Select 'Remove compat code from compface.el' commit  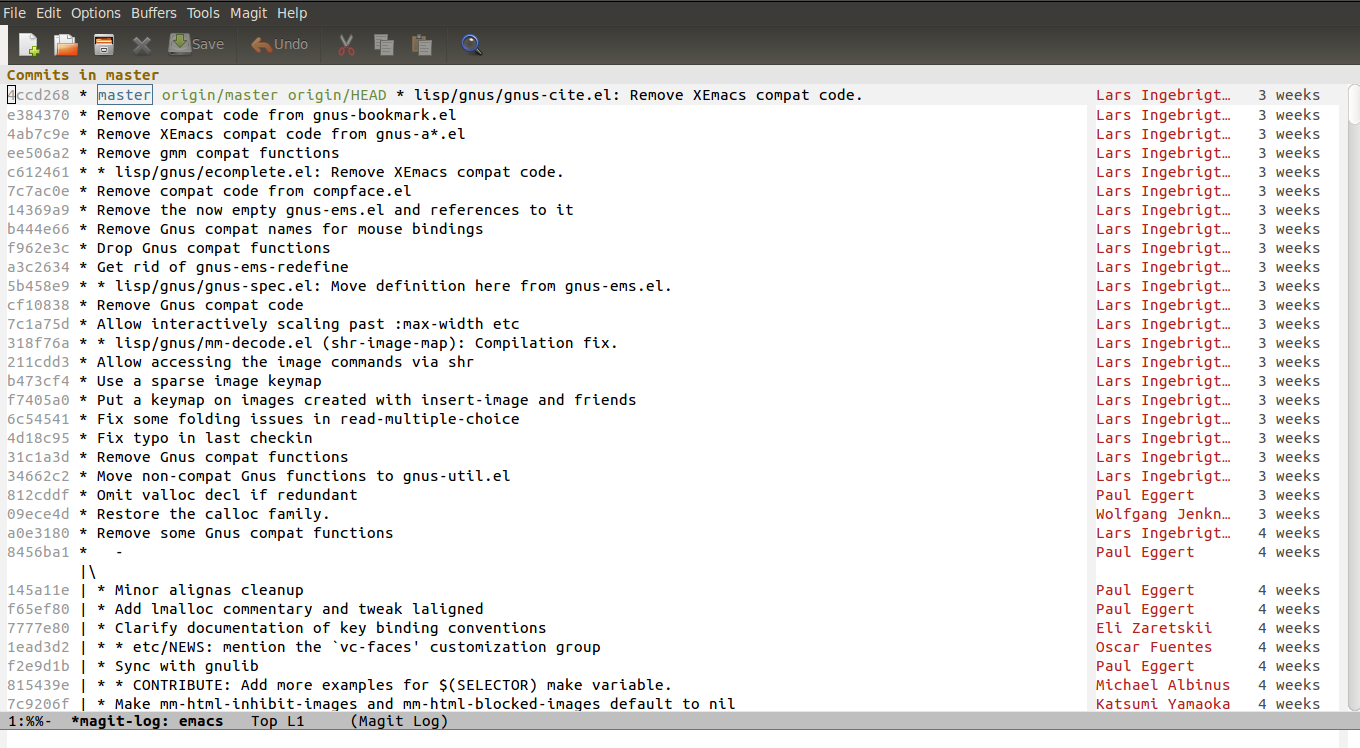tap(254, 191)
